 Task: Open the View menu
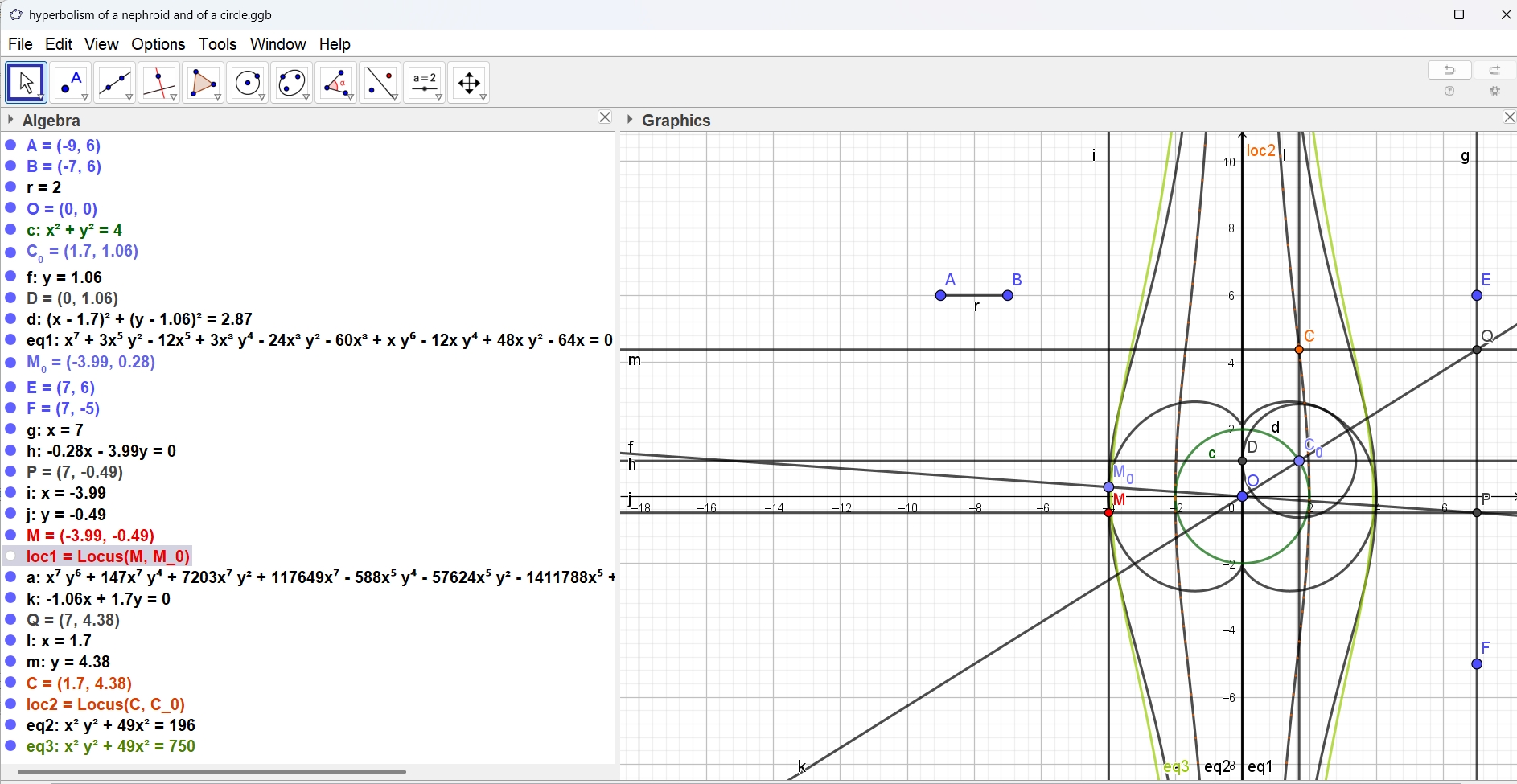[101, 44]
